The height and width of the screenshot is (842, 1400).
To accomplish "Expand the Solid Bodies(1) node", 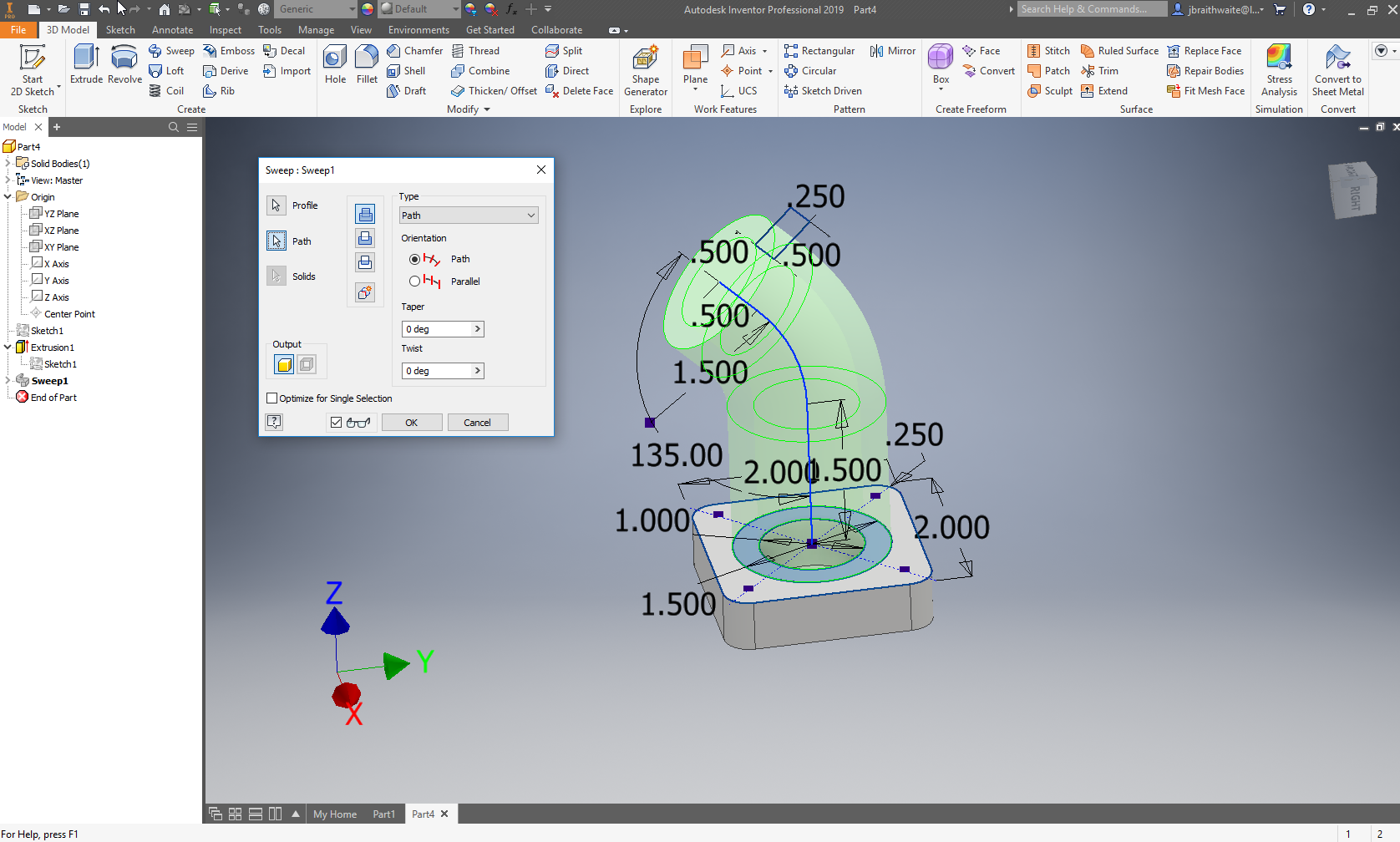I will click(x=8, y=163).
